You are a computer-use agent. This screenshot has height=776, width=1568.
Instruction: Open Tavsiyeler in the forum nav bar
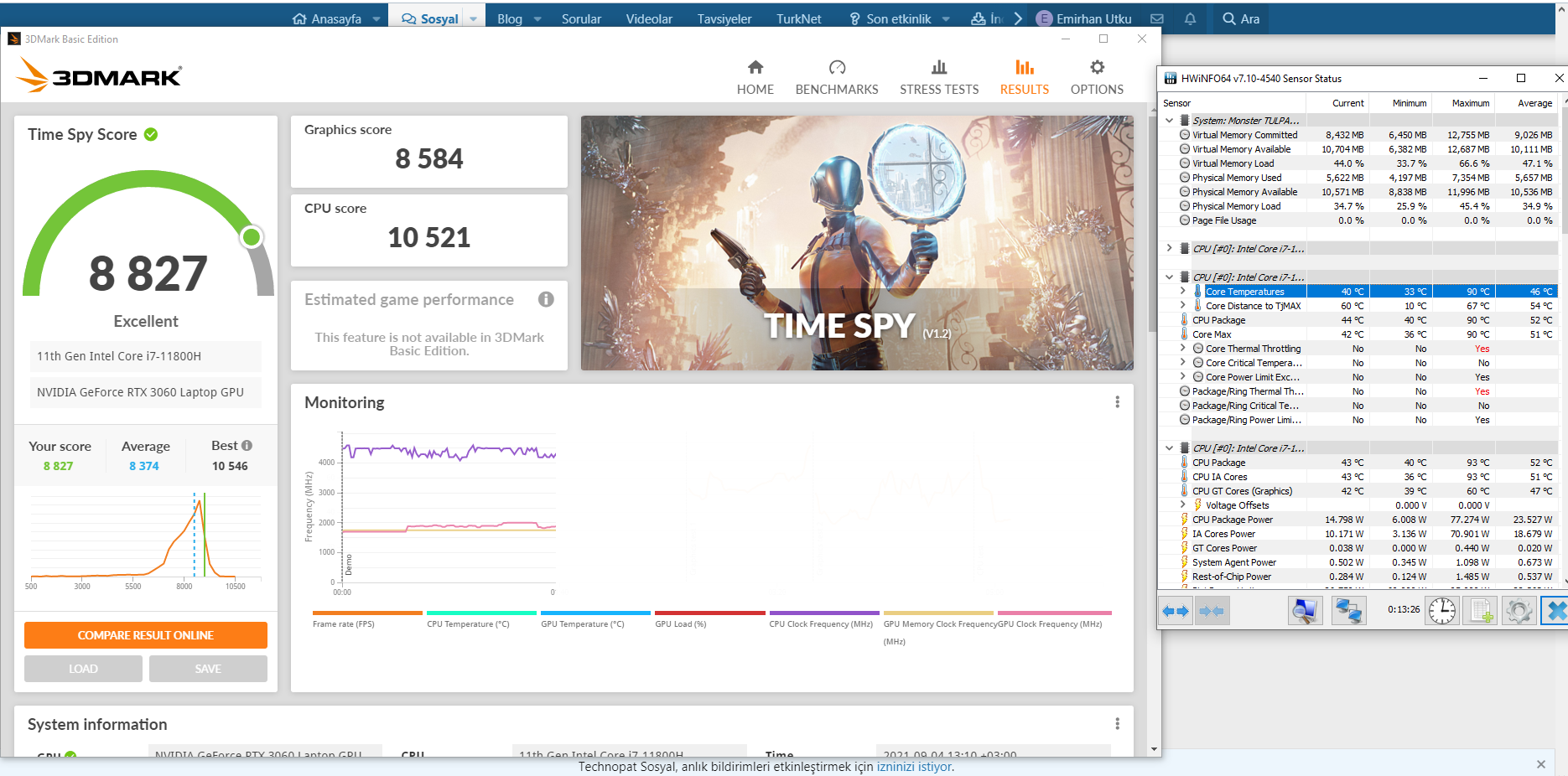coord(724,18)
